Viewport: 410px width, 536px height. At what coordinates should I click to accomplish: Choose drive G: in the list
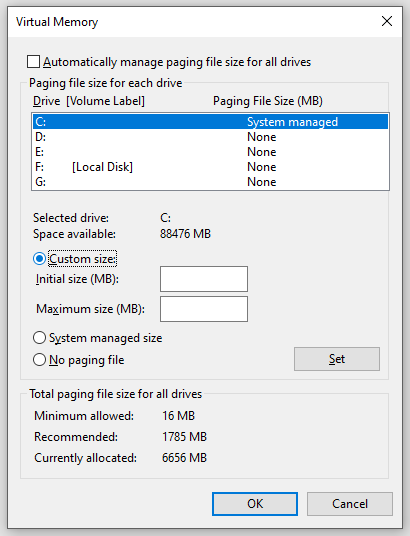[210, 182]
